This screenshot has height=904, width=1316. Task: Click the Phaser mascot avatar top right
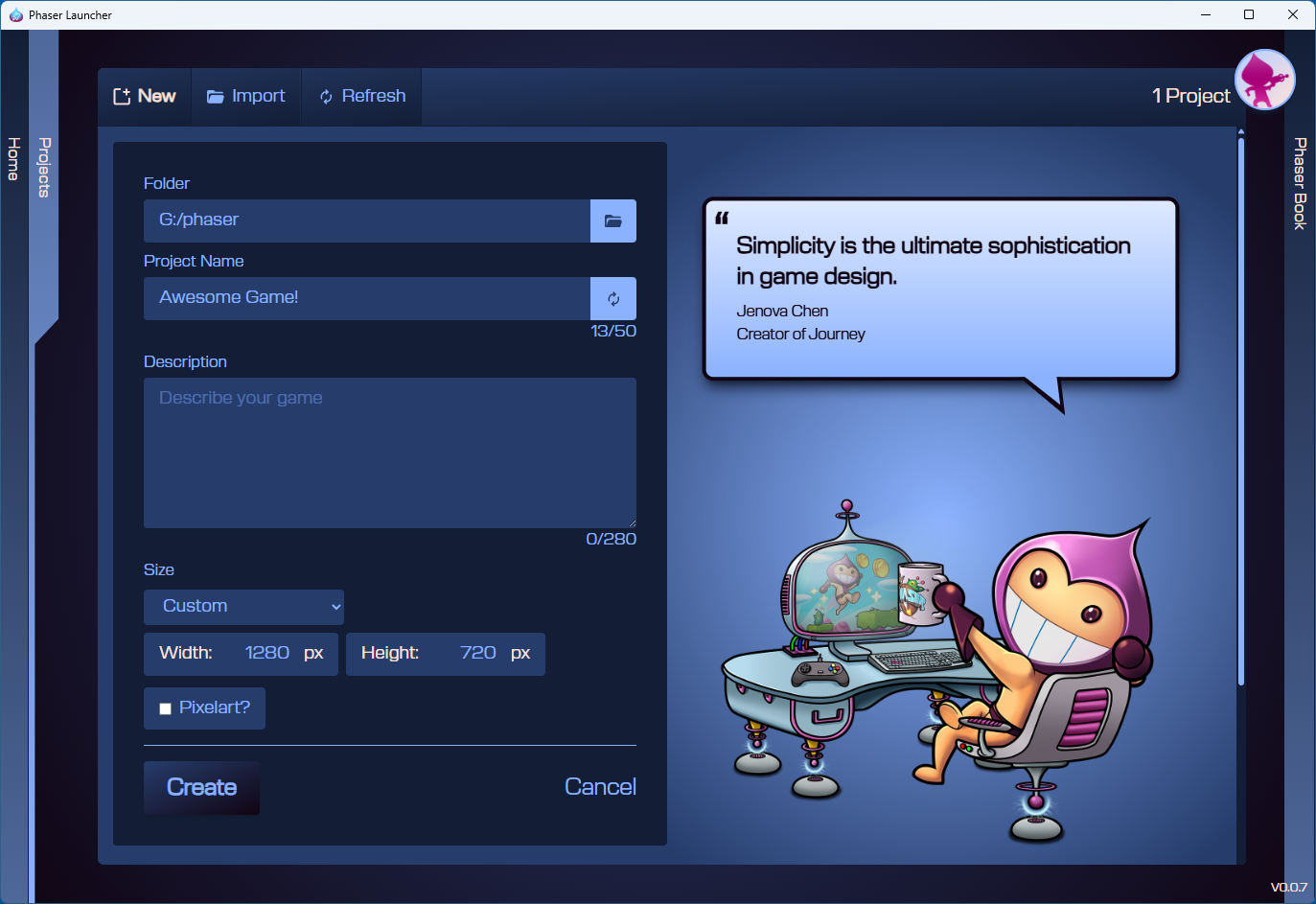pyautogui.click(x=1264, y=80)
